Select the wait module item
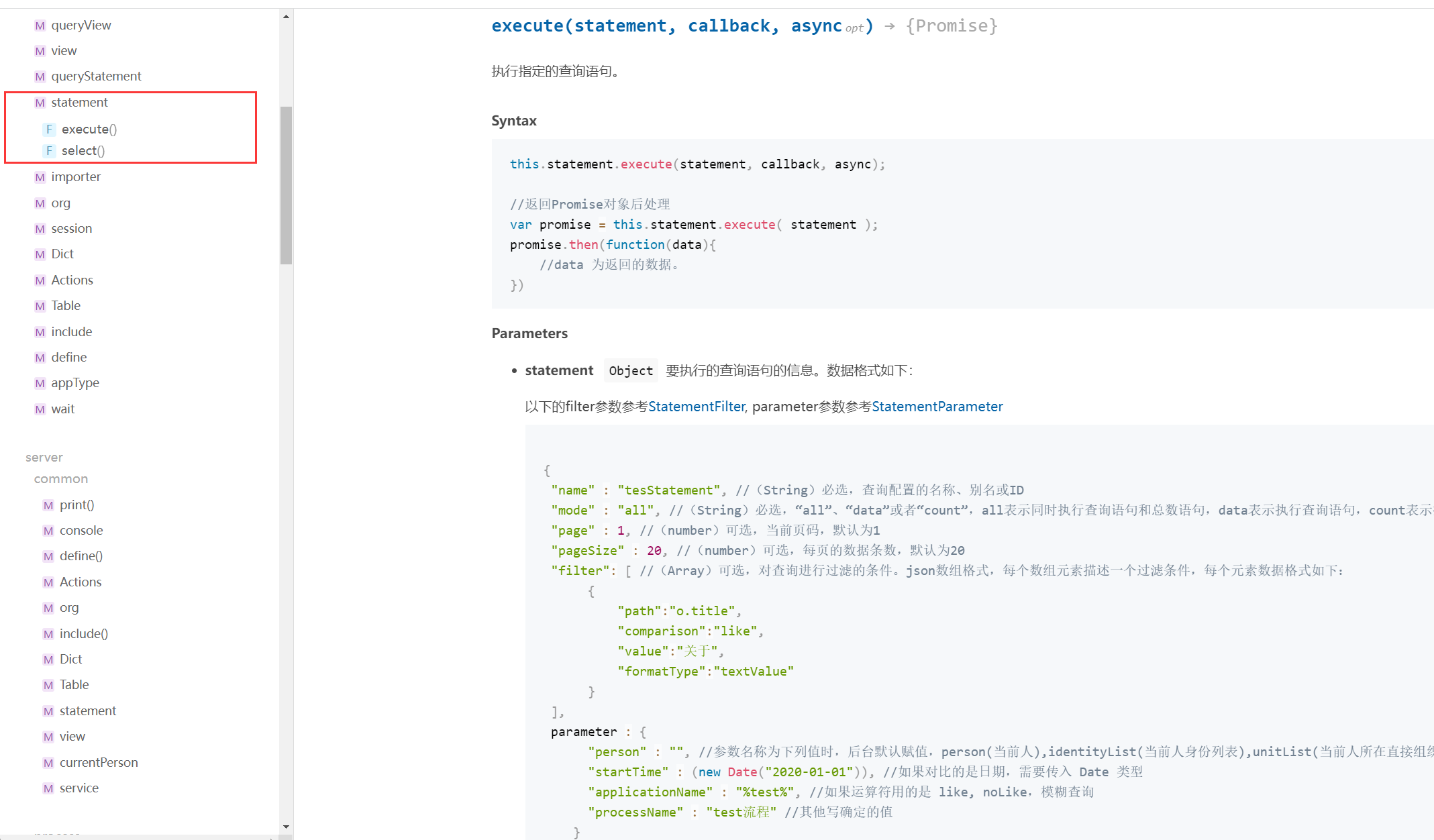This screenshot has height=840, width=1434. pos(62,409)
